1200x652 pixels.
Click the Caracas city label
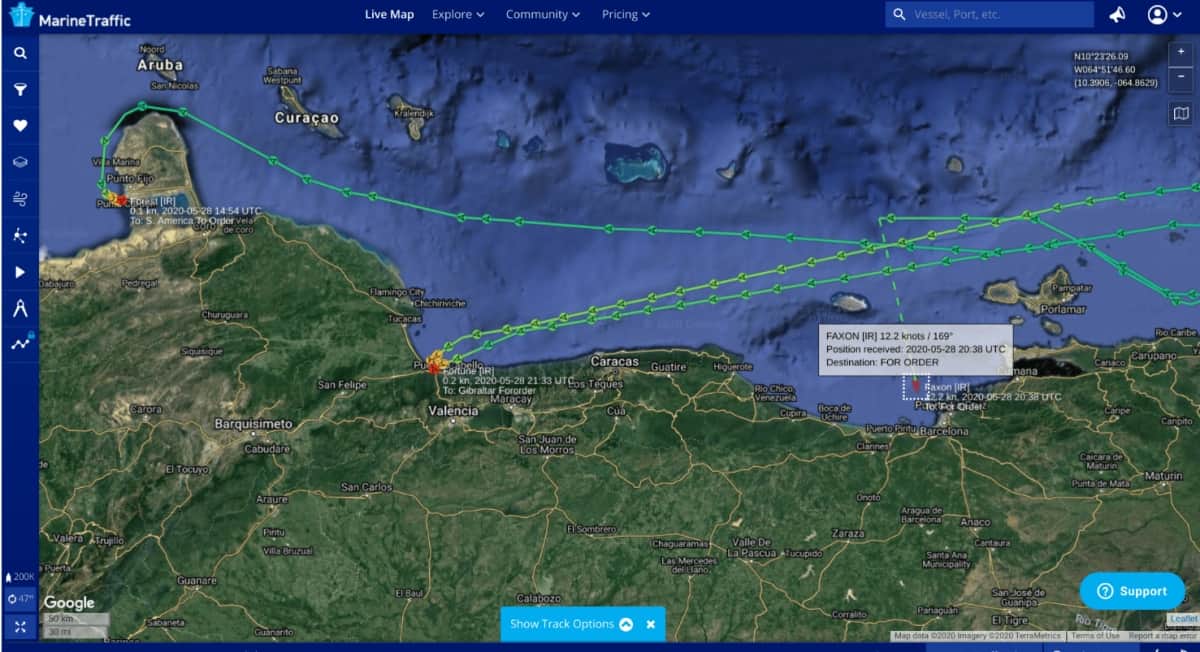point(615,361)
